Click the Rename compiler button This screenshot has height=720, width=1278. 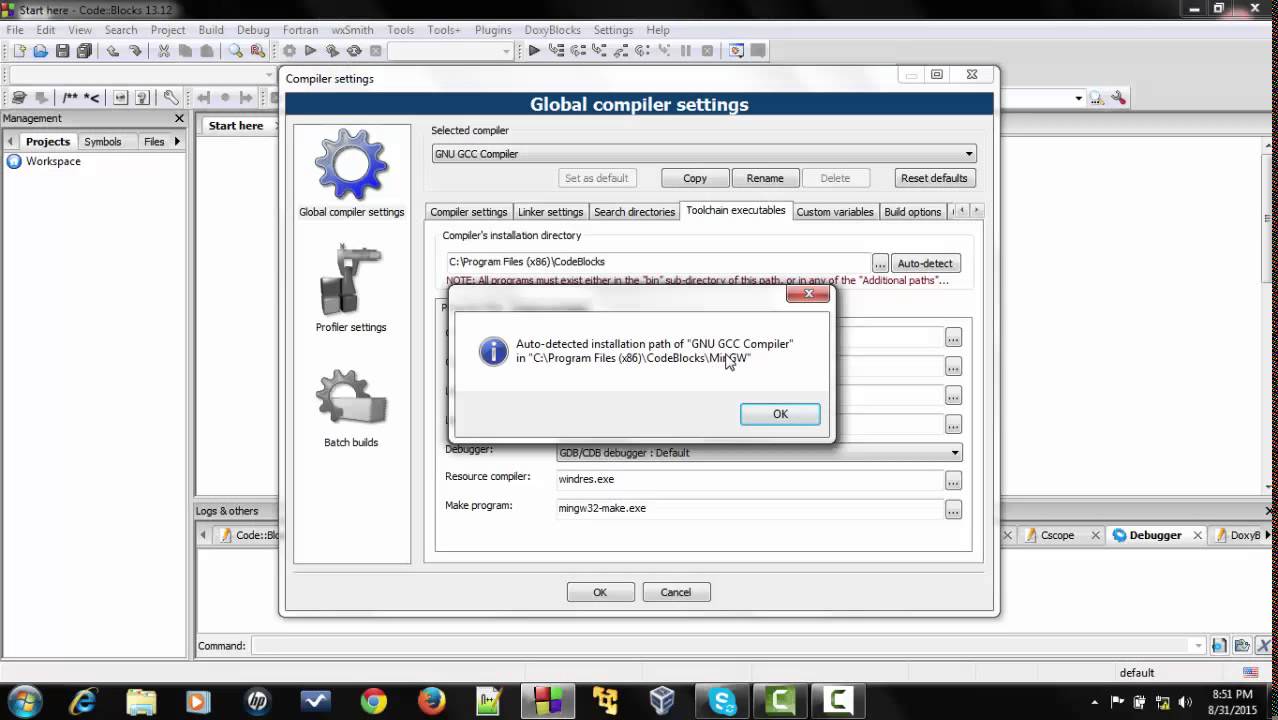click(765, 178)
